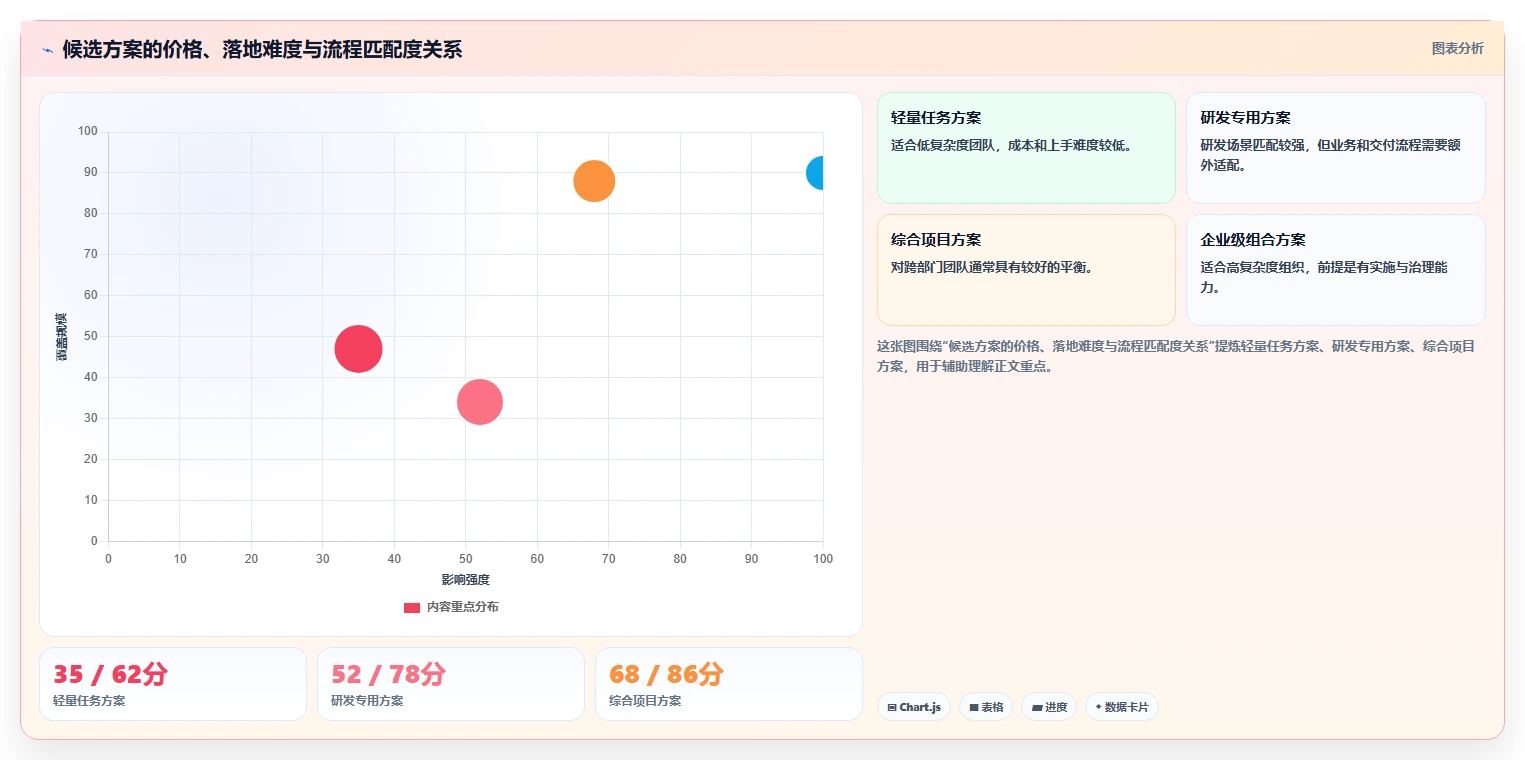
Task: Open the 进度 tag pill
Action: pos(1049,707)
